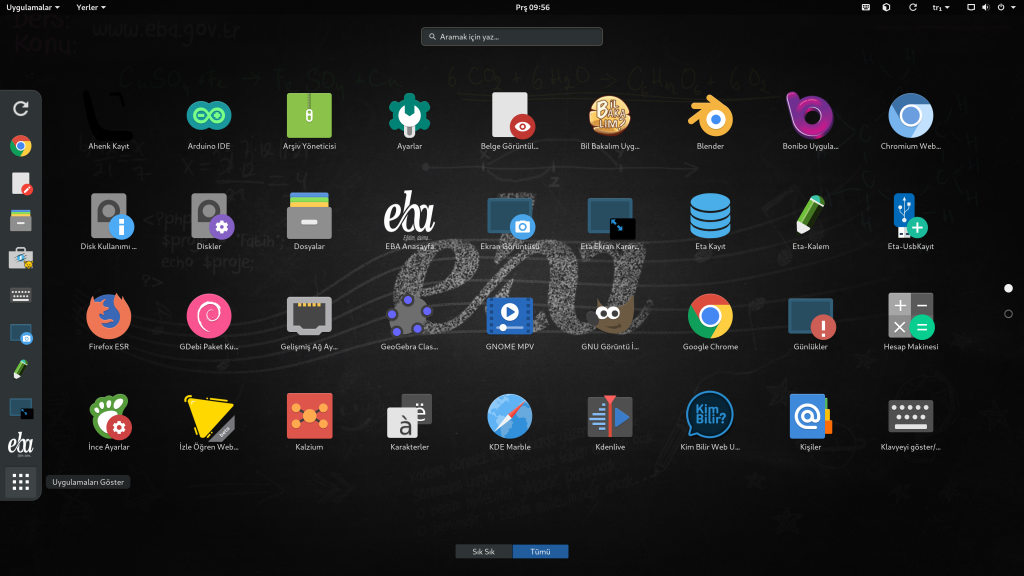This screenshot has width=1024, height=576.
Task: Open the tr keyboard layout dropdown
Action: tap(940, 7)
